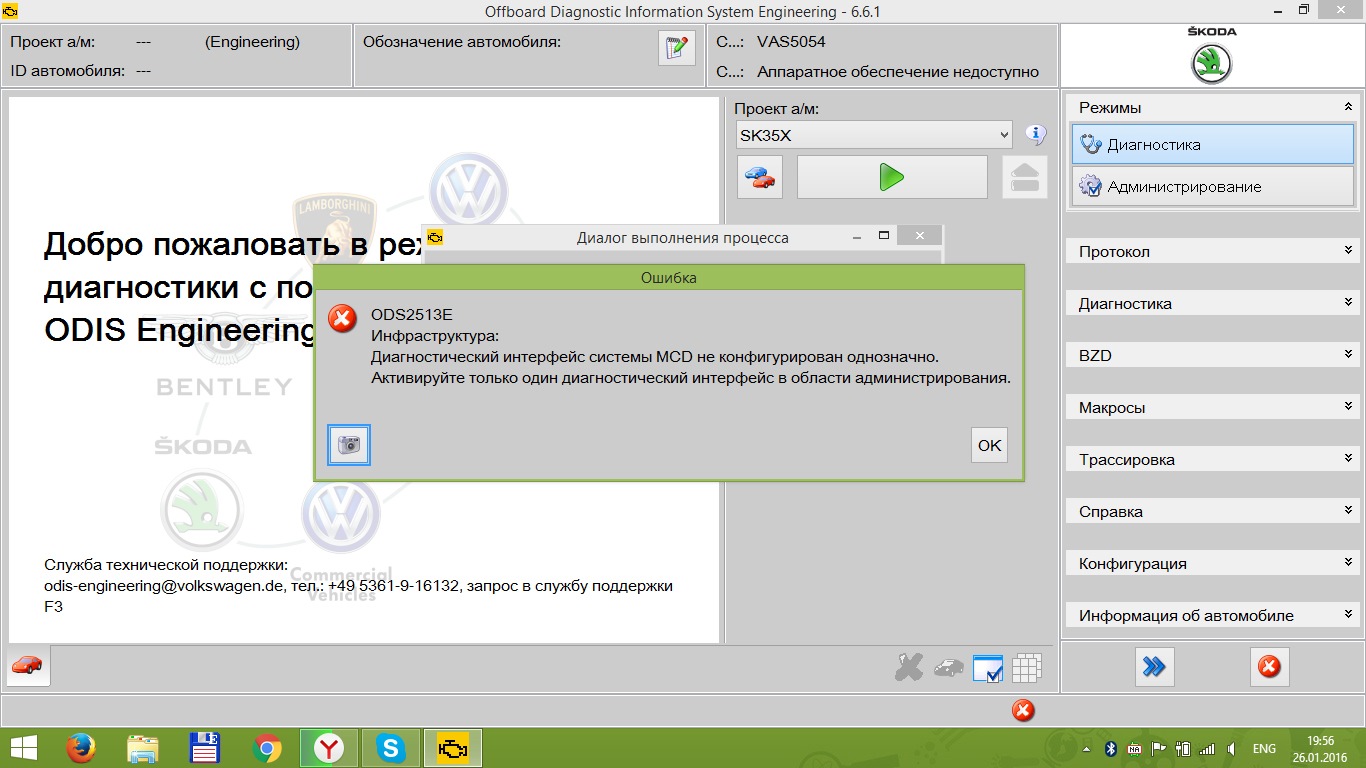
Task: Click the window-with-checkmark icon
Action: click(x=988, y=668)
